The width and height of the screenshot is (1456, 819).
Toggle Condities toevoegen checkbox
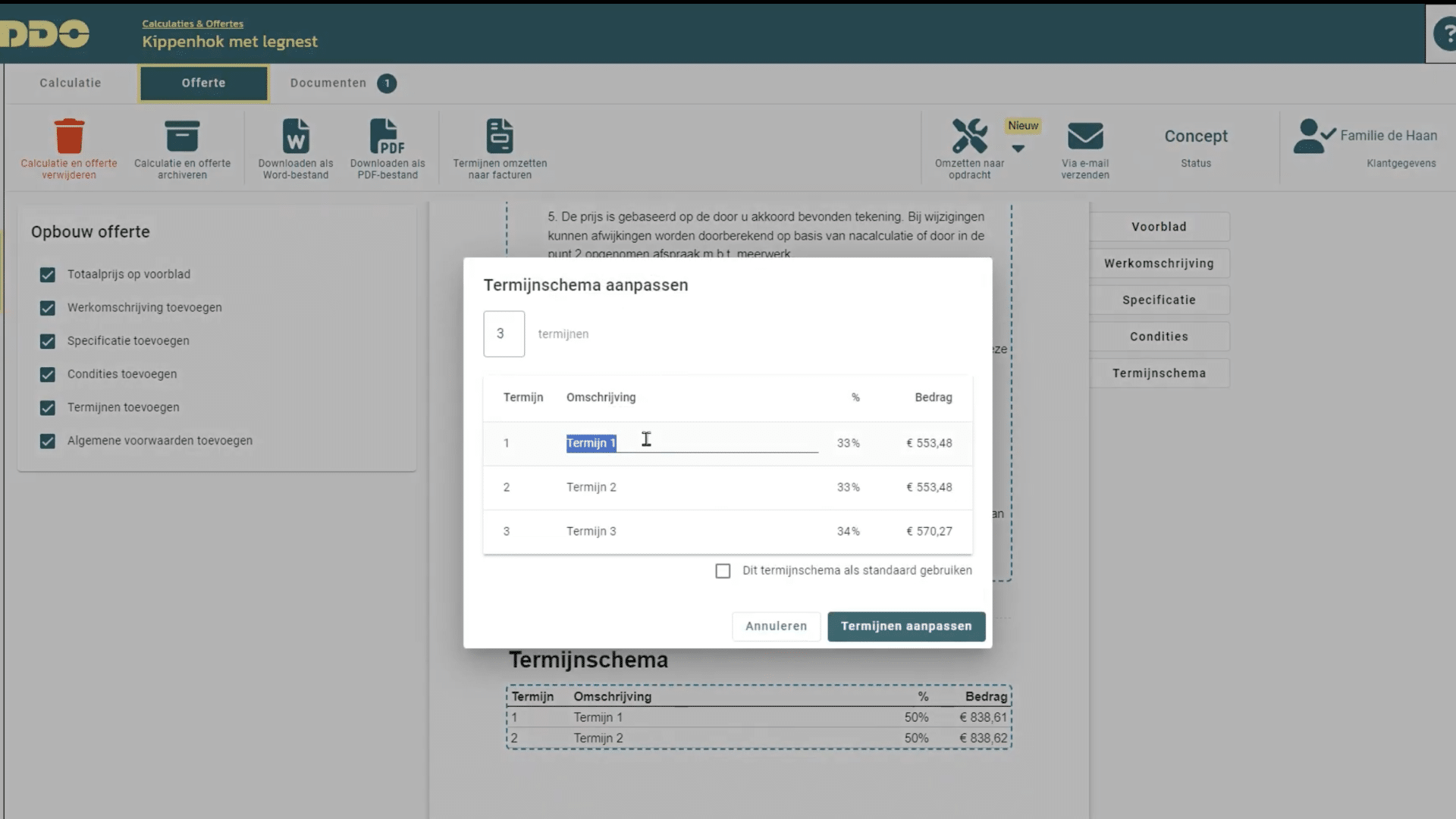(x=48, y=375)
